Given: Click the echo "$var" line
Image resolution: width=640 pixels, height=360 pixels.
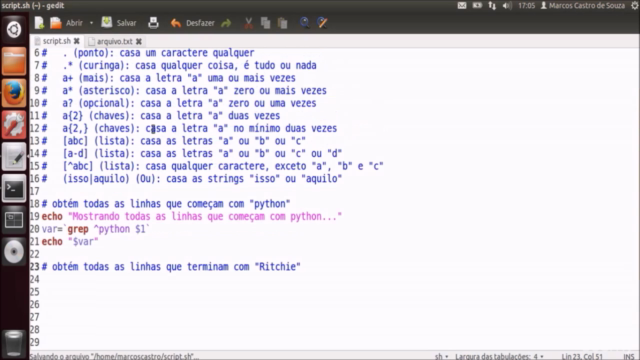Looking at the screenshot, I should [70, 242].
